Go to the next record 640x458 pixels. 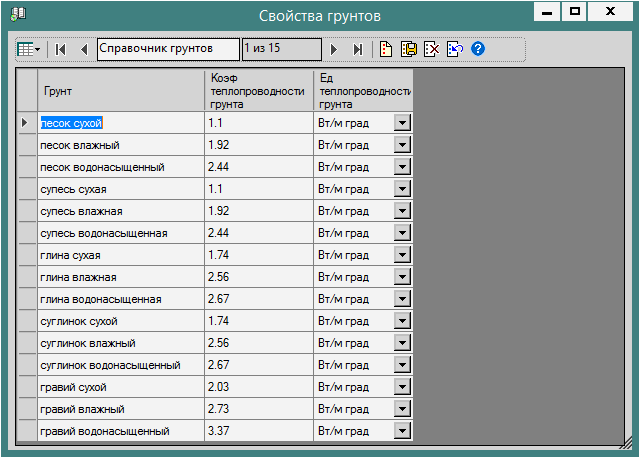click(334, 49)
